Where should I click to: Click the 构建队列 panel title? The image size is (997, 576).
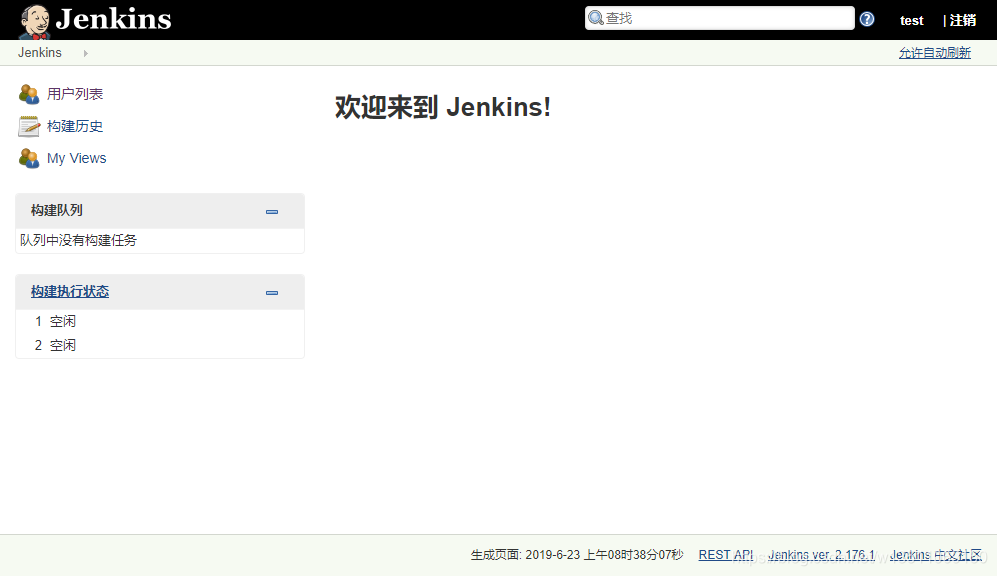point(57,210)
